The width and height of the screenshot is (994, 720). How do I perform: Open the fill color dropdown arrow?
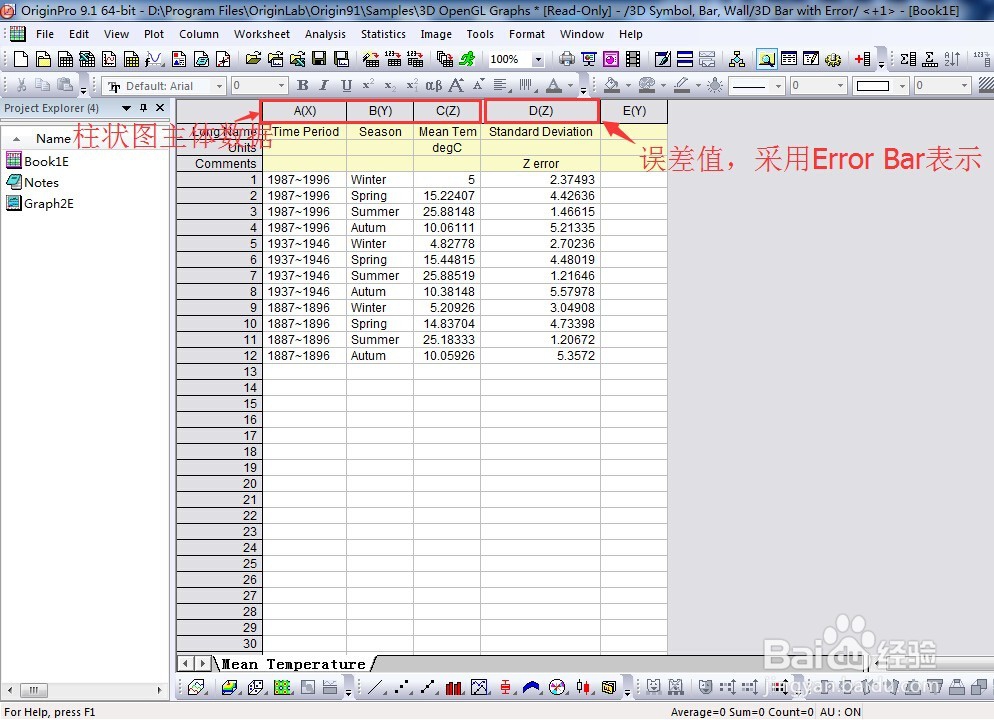[x=628, y=86]
